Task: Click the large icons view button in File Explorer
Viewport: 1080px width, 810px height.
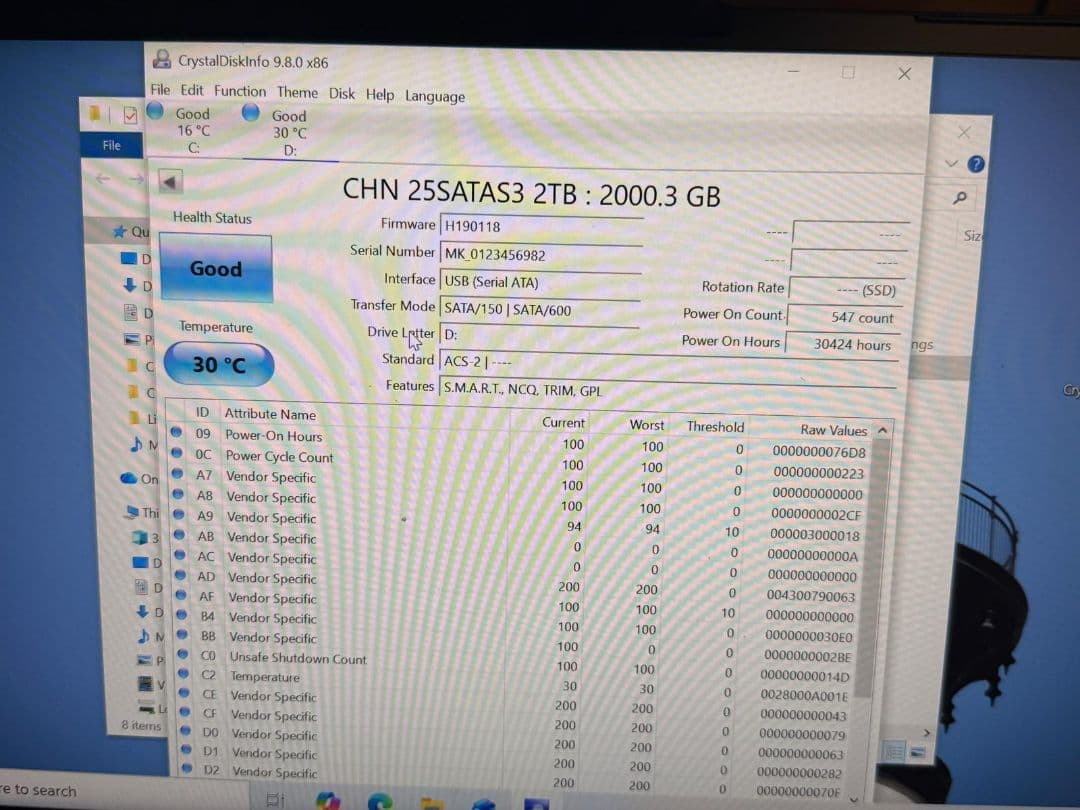Action: click(x=918, y=752)
